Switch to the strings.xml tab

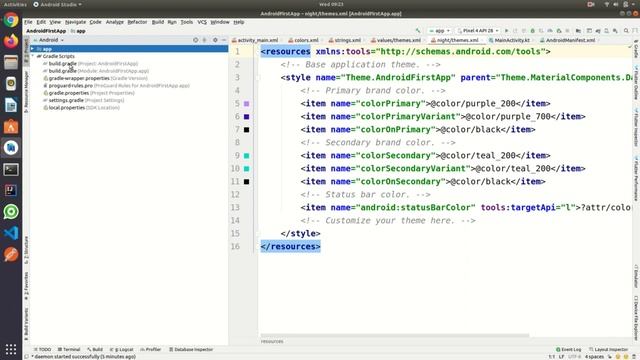[345, 40]
